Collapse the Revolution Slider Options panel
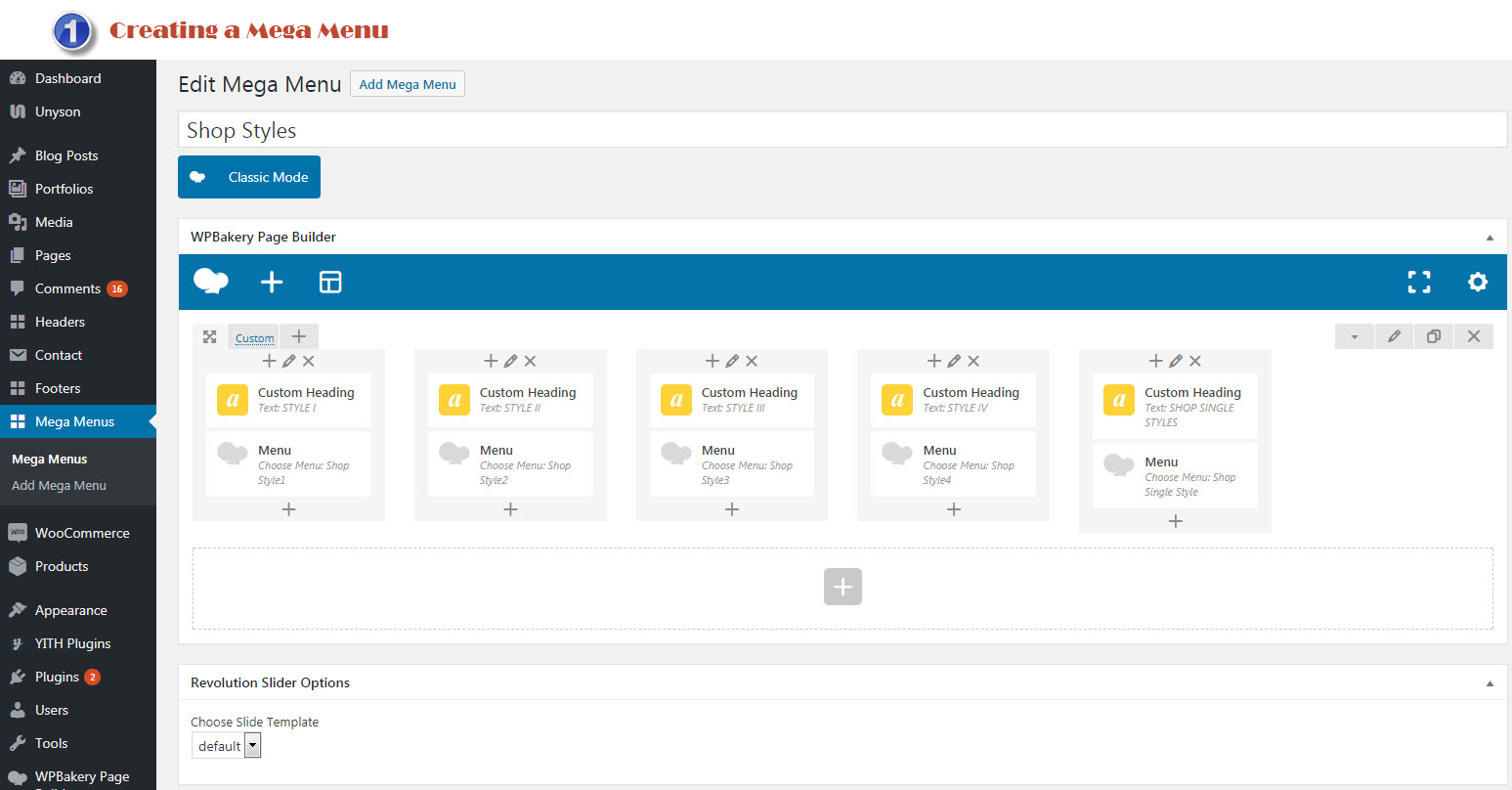 [1490, 682]
